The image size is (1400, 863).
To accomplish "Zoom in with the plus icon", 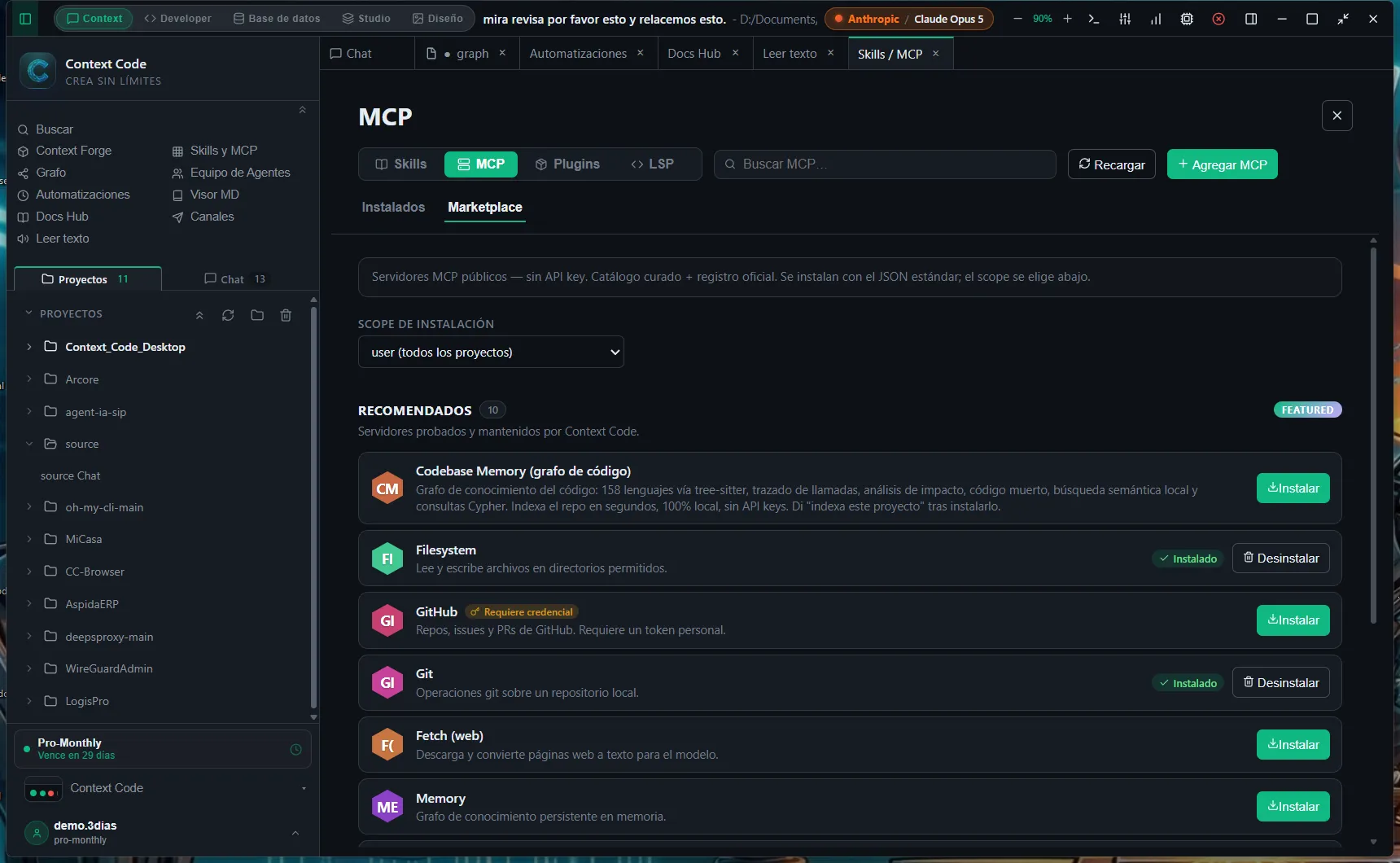I will pyautogui.click(x=1067, y=19).
